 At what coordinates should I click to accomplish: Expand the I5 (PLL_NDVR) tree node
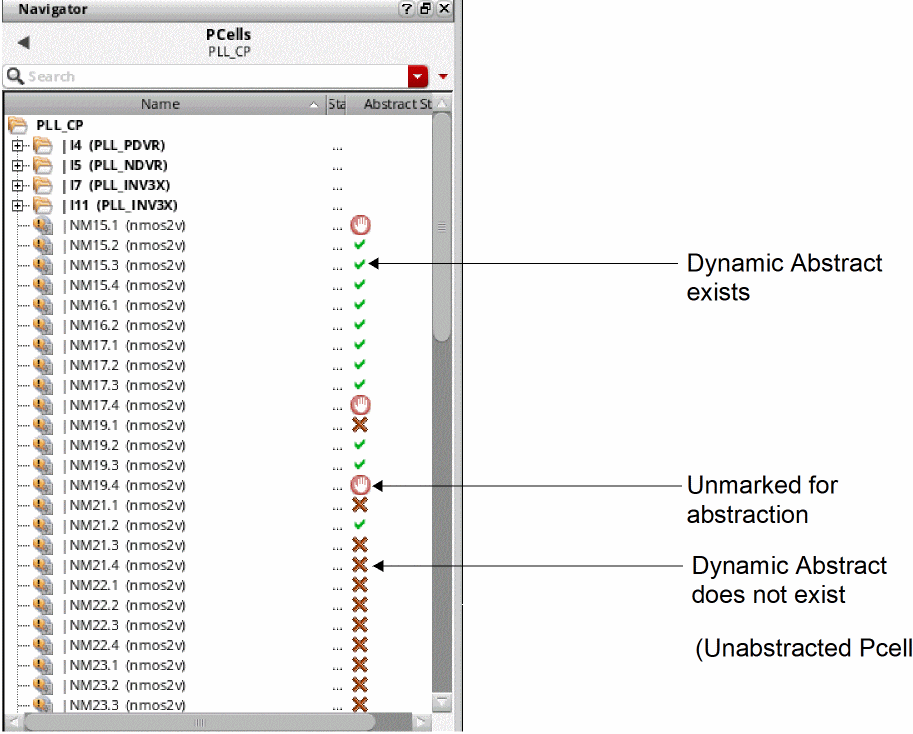17,165
